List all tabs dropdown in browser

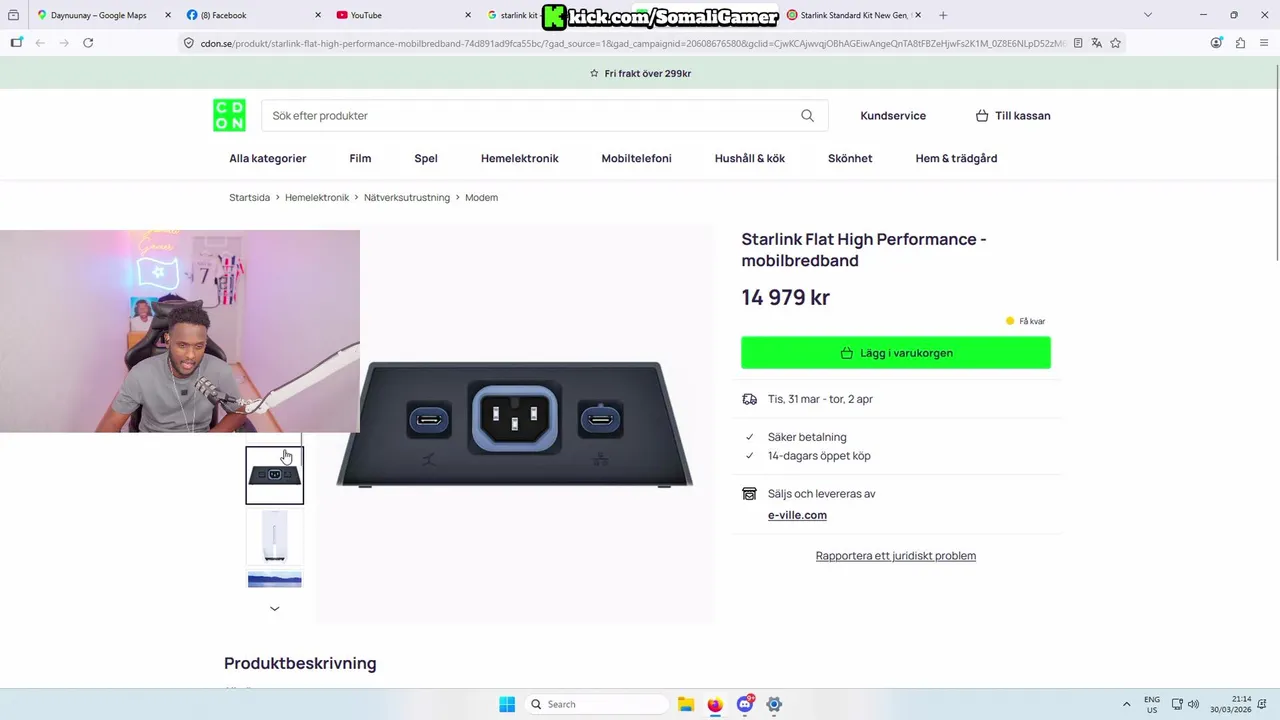tap(1148, 15)
